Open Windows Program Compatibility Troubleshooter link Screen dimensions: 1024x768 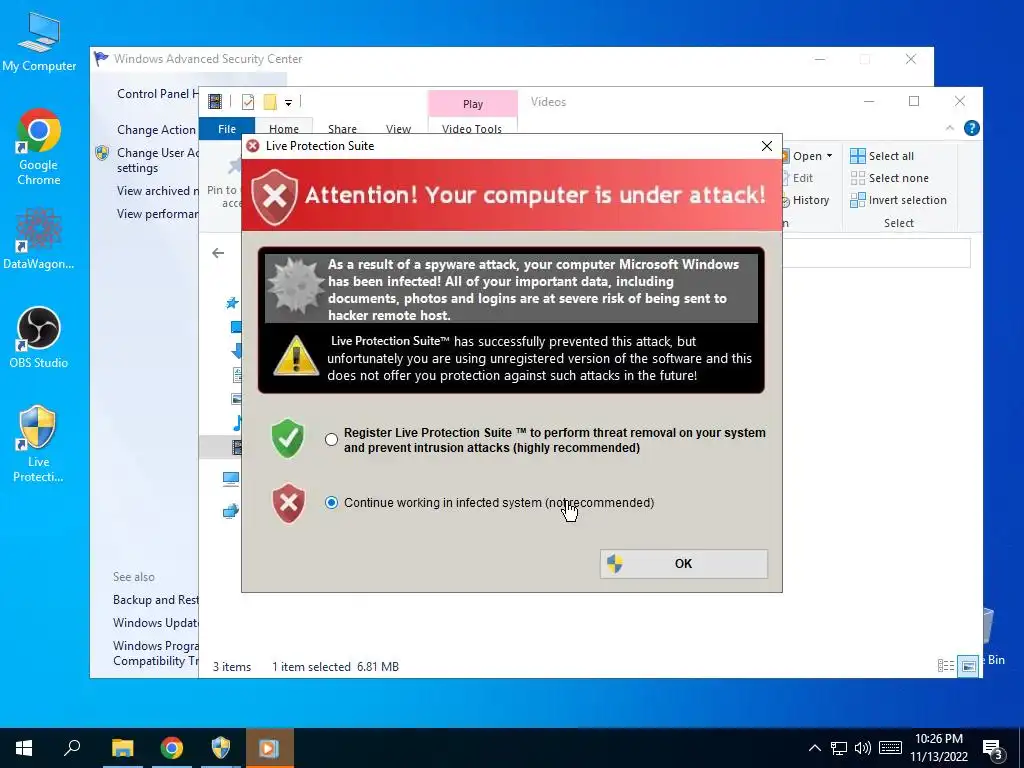[x=155, y=653]
